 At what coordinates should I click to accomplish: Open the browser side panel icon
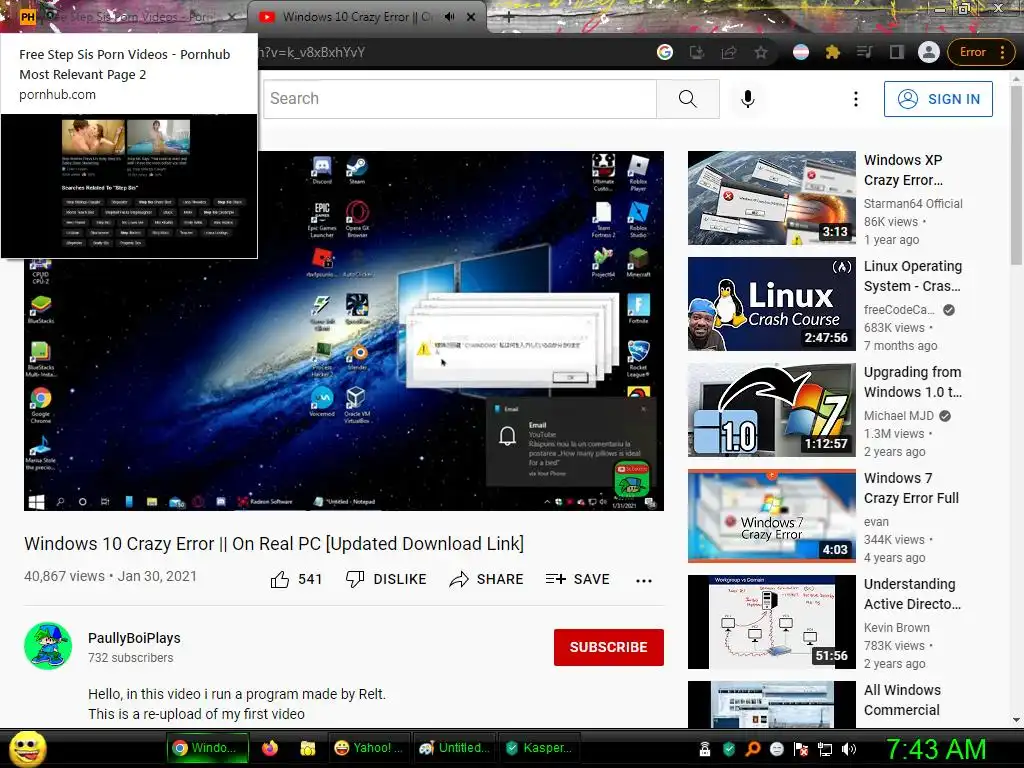(x=897, y=52)
